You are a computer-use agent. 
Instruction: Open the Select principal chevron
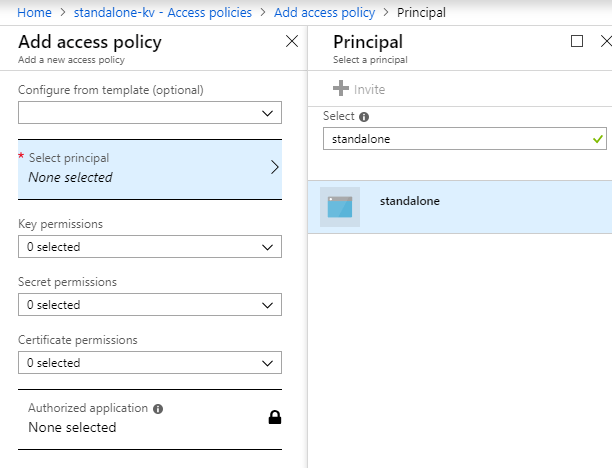274,167
